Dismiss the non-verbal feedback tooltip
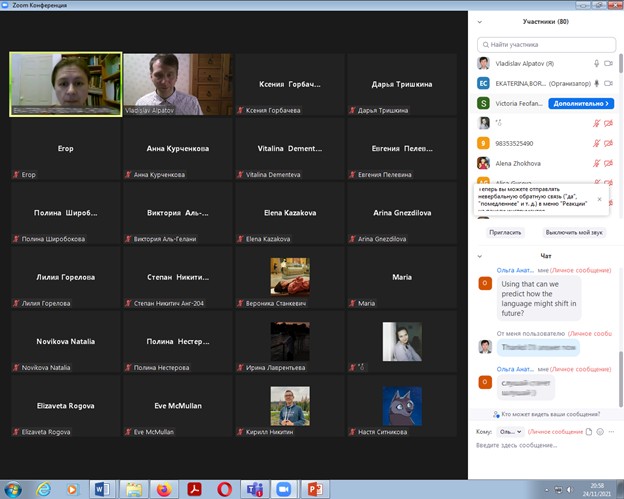Screen dimensions: 624x499 [600, 199]
